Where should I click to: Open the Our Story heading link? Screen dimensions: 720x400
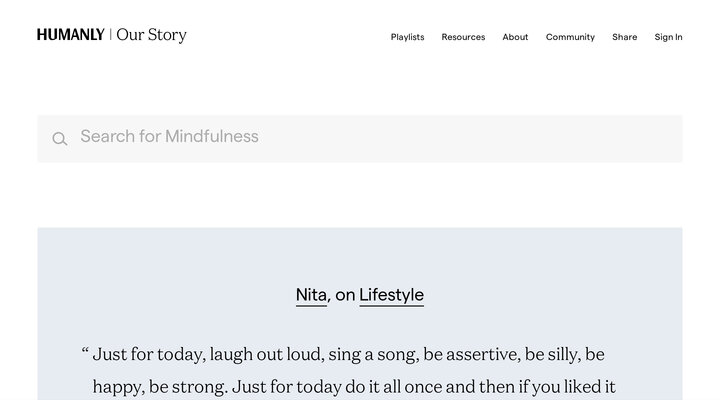pos(151,35)
